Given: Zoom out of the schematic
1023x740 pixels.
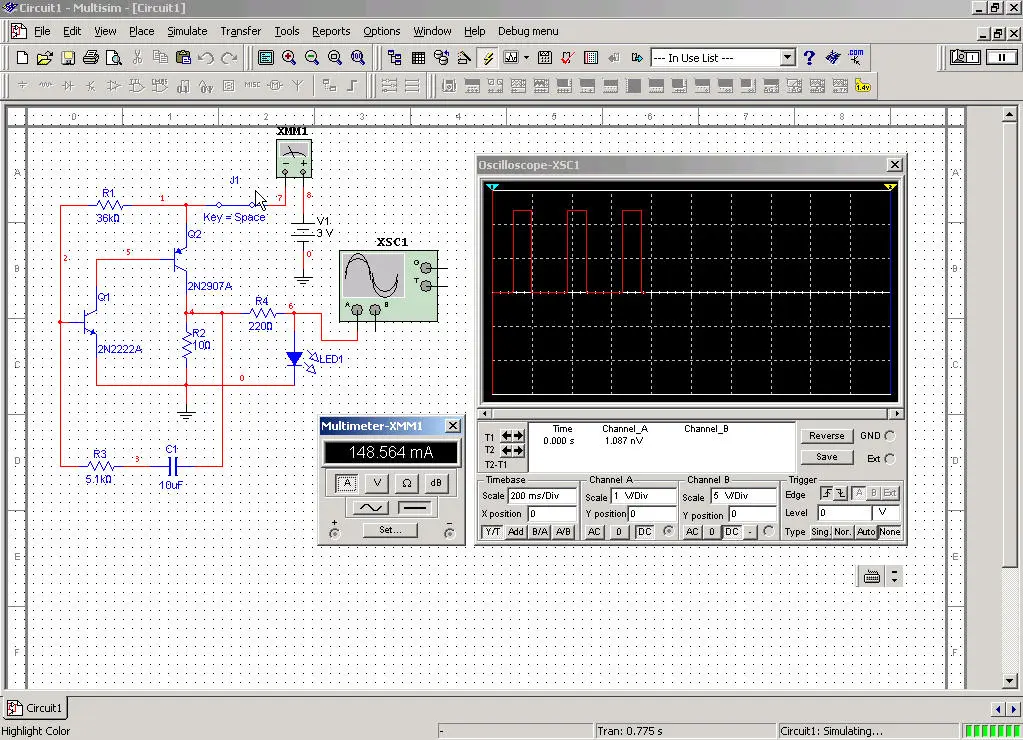Looking at the screenshot, I should [x=312, y=58].
